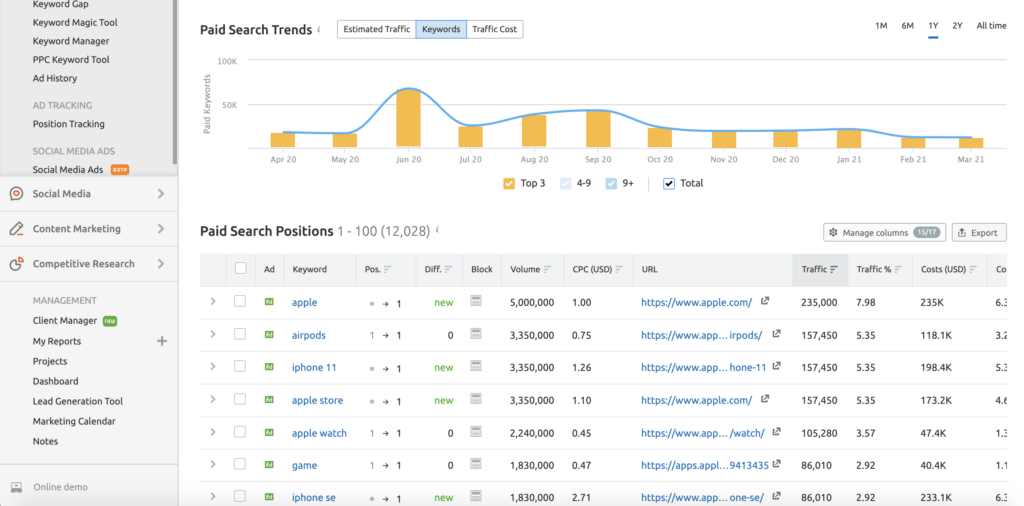Switch to Estimated Traffic tab

click(x=377, y=29)
